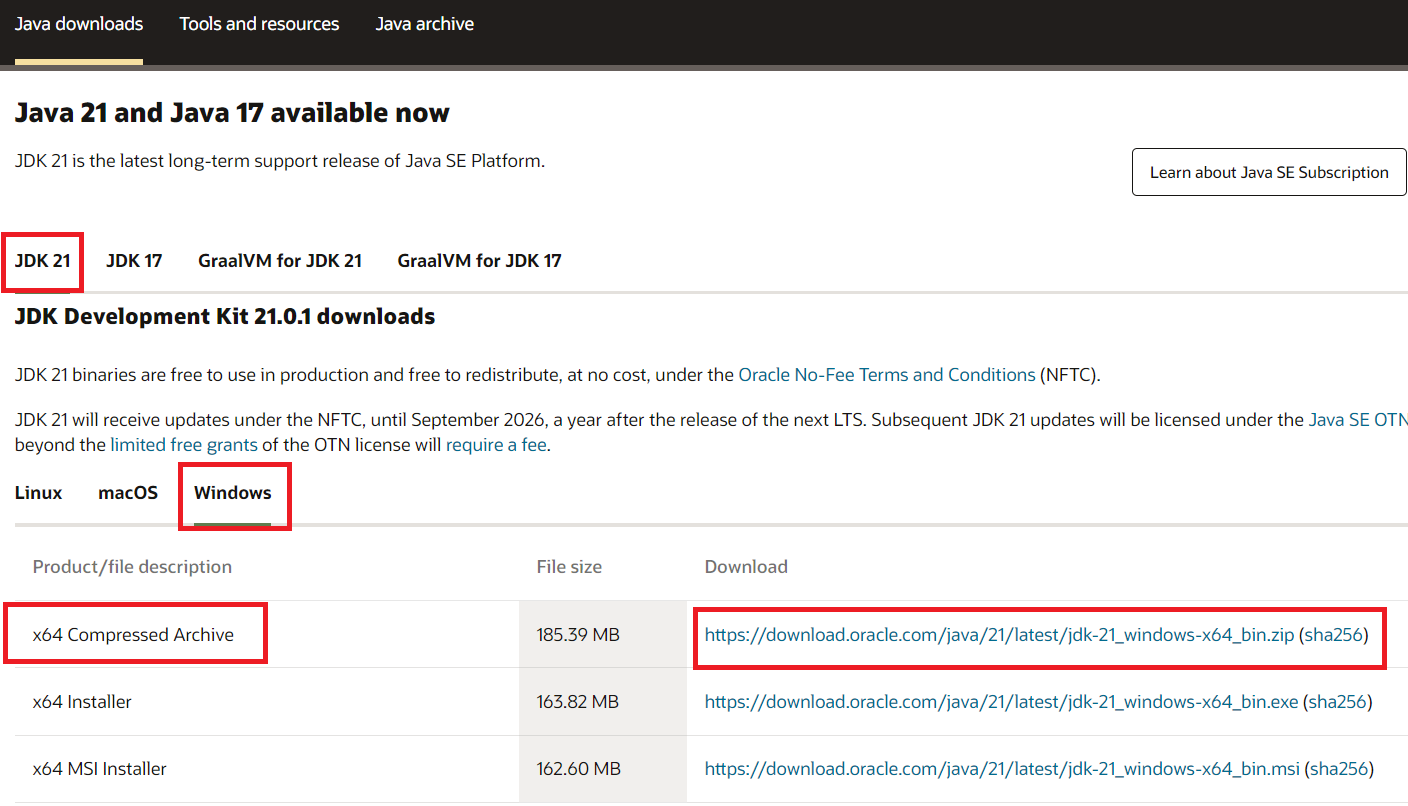Click the x64 Compressed Archive description
This screenshot has width=1408, height=806.
pyautogui.click(x=133, y=635)
